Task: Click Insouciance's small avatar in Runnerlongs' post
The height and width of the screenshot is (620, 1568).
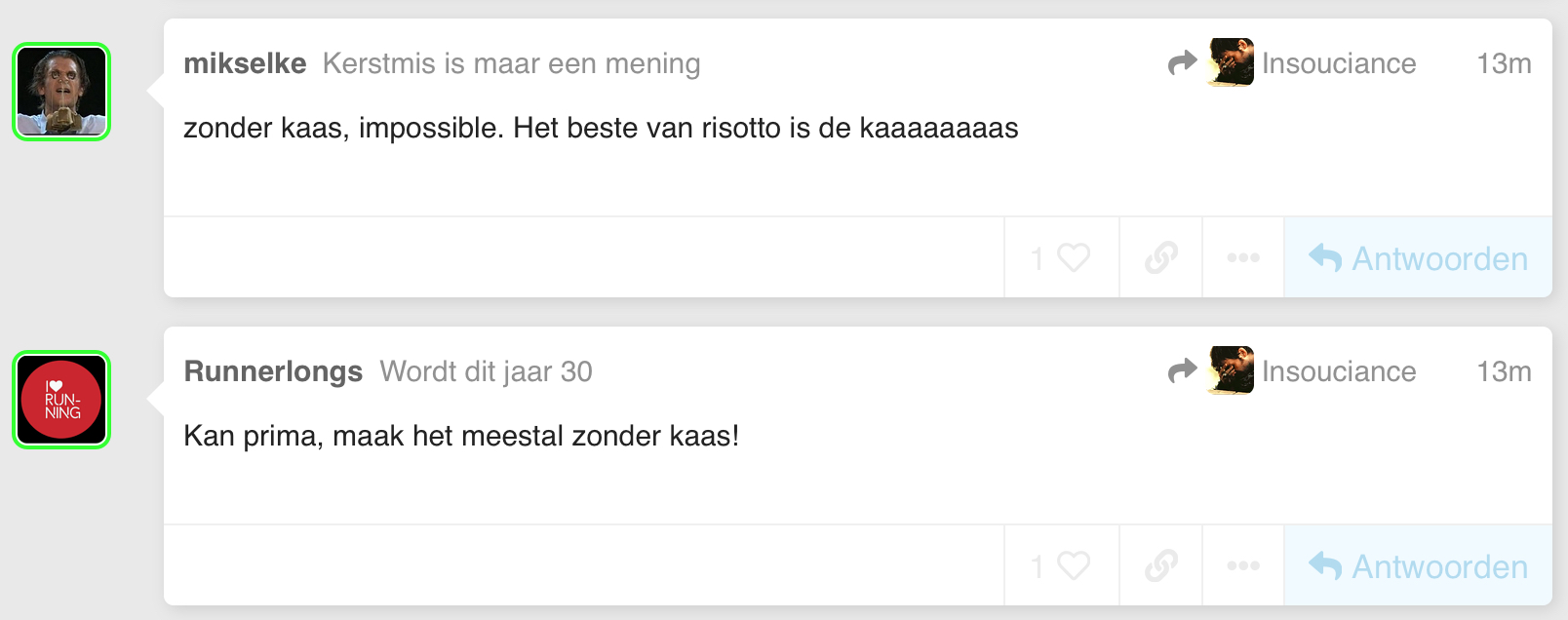Action: (1231, 370)
